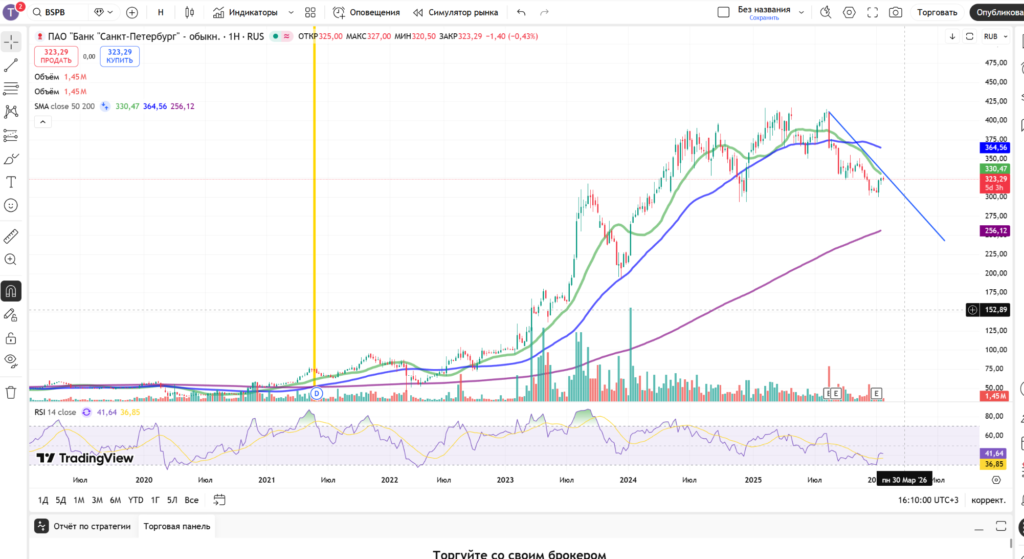Open the indicator templates grid

pos(310,12)
